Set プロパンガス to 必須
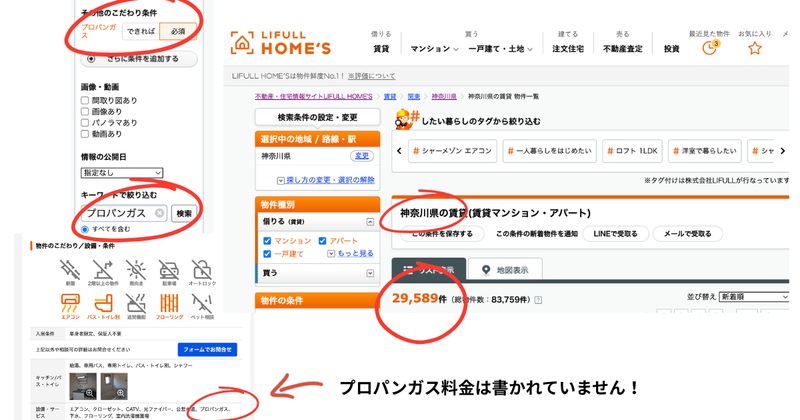The height and width of the screenshot is (420, 800). [x=178, y=31]
